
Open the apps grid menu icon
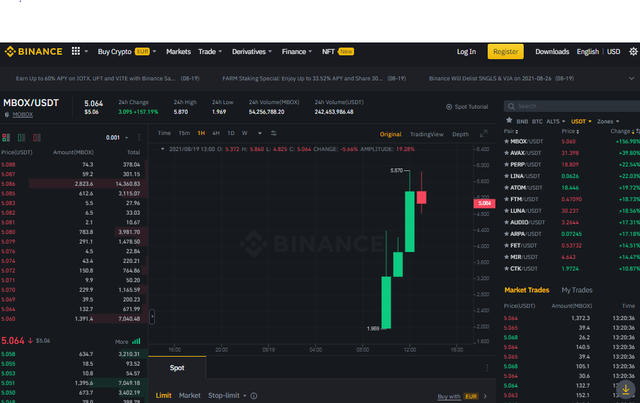point(76,51)
